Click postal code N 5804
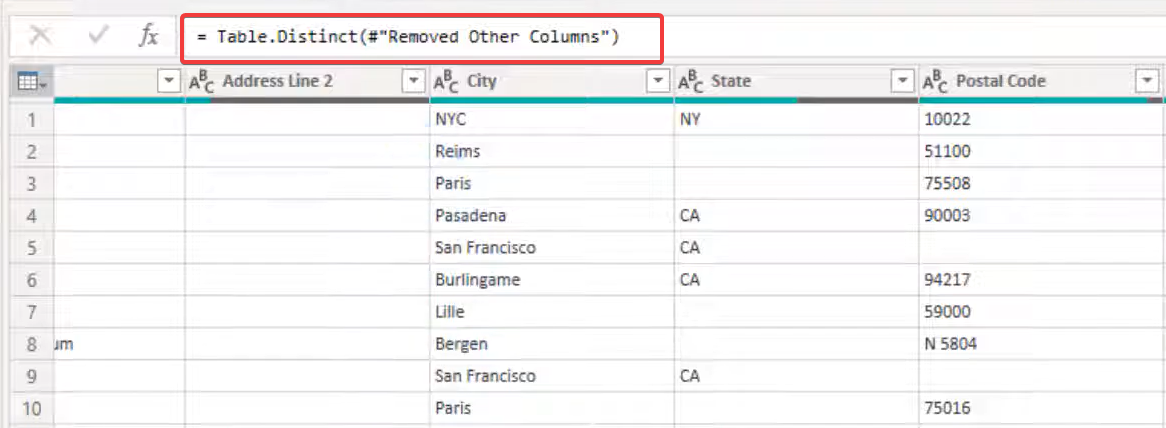Viewport: 1166px width, 428px height. click(x=1042, y=344)
